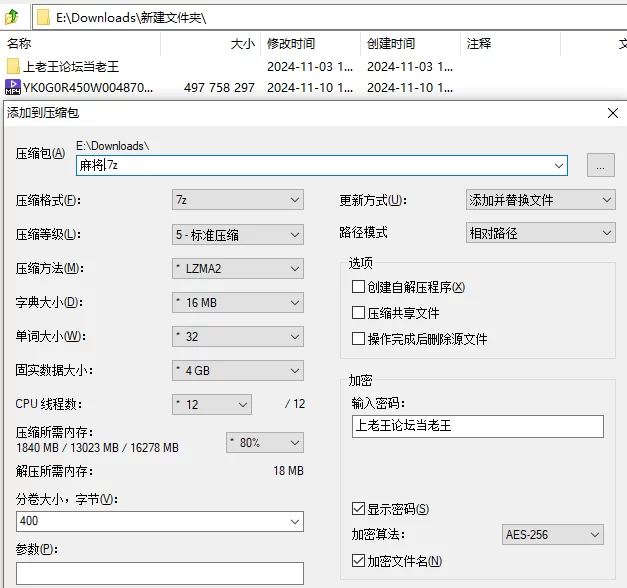Select folder name 上老王论坛当老王 in list
The image size is (627, 588).
pos(71,66)
